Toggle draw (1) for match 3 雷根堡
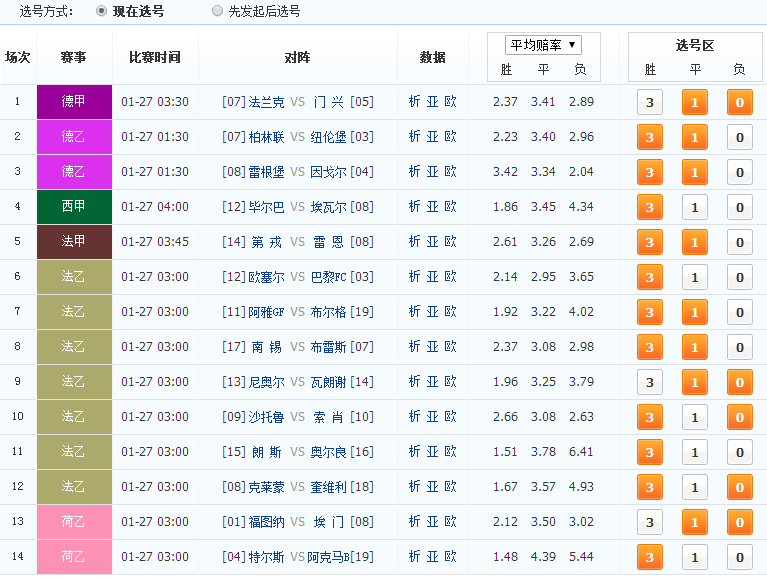Viewport: 767px width, 579px height. [x=695, y=172]
